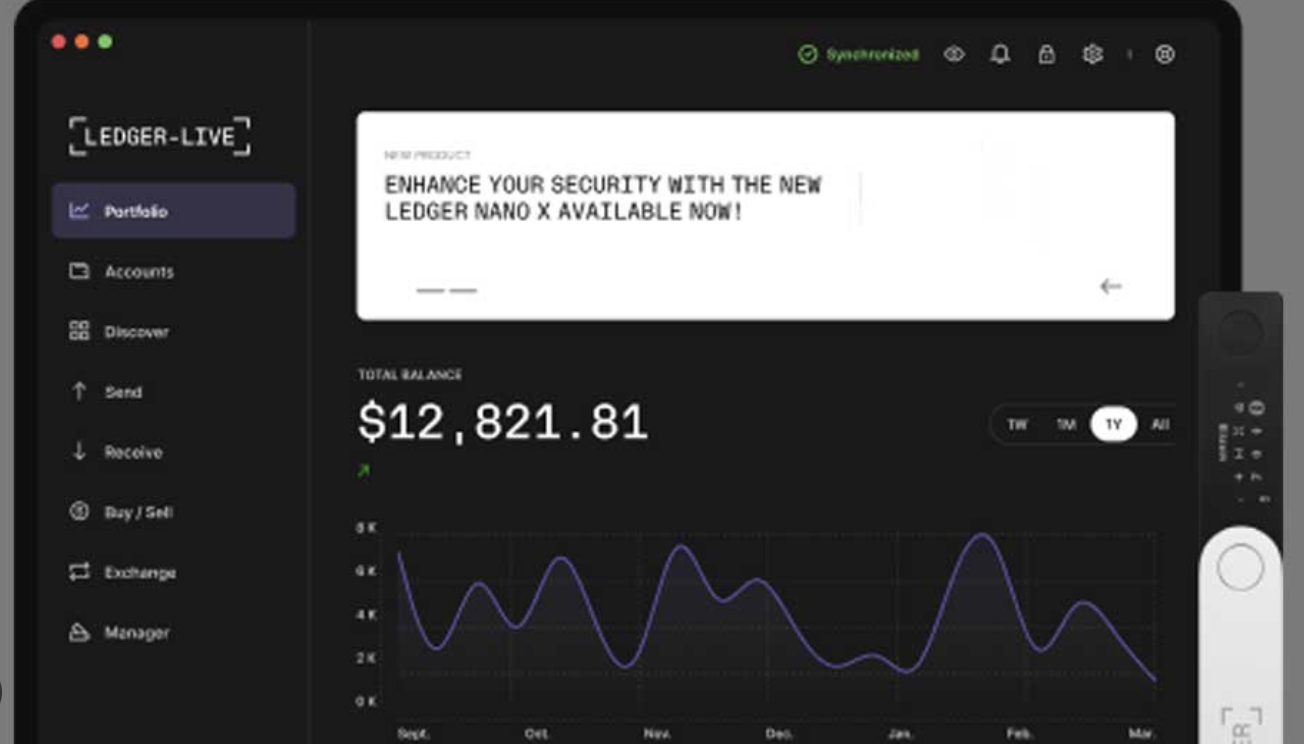
Task: Click the Synchronized status indicator
Action: click(858, 54)
